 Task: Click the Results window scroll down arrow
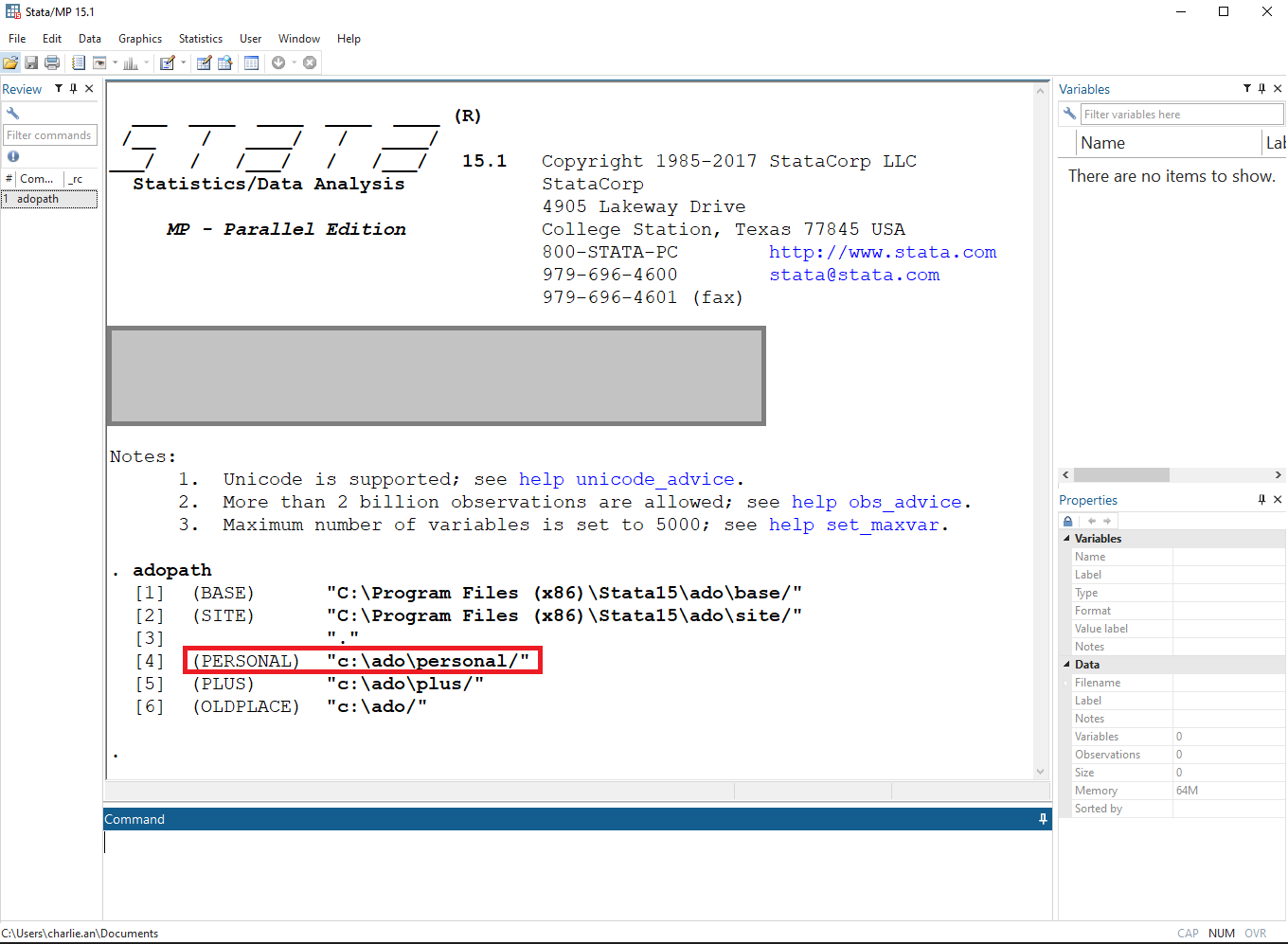(1041, 772)
